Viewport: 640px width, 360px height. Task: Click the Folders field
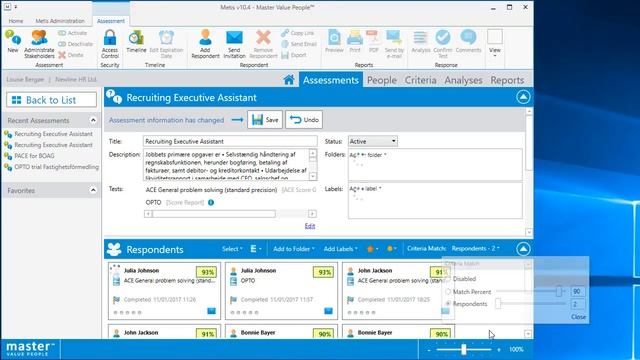tap(435, 165)
